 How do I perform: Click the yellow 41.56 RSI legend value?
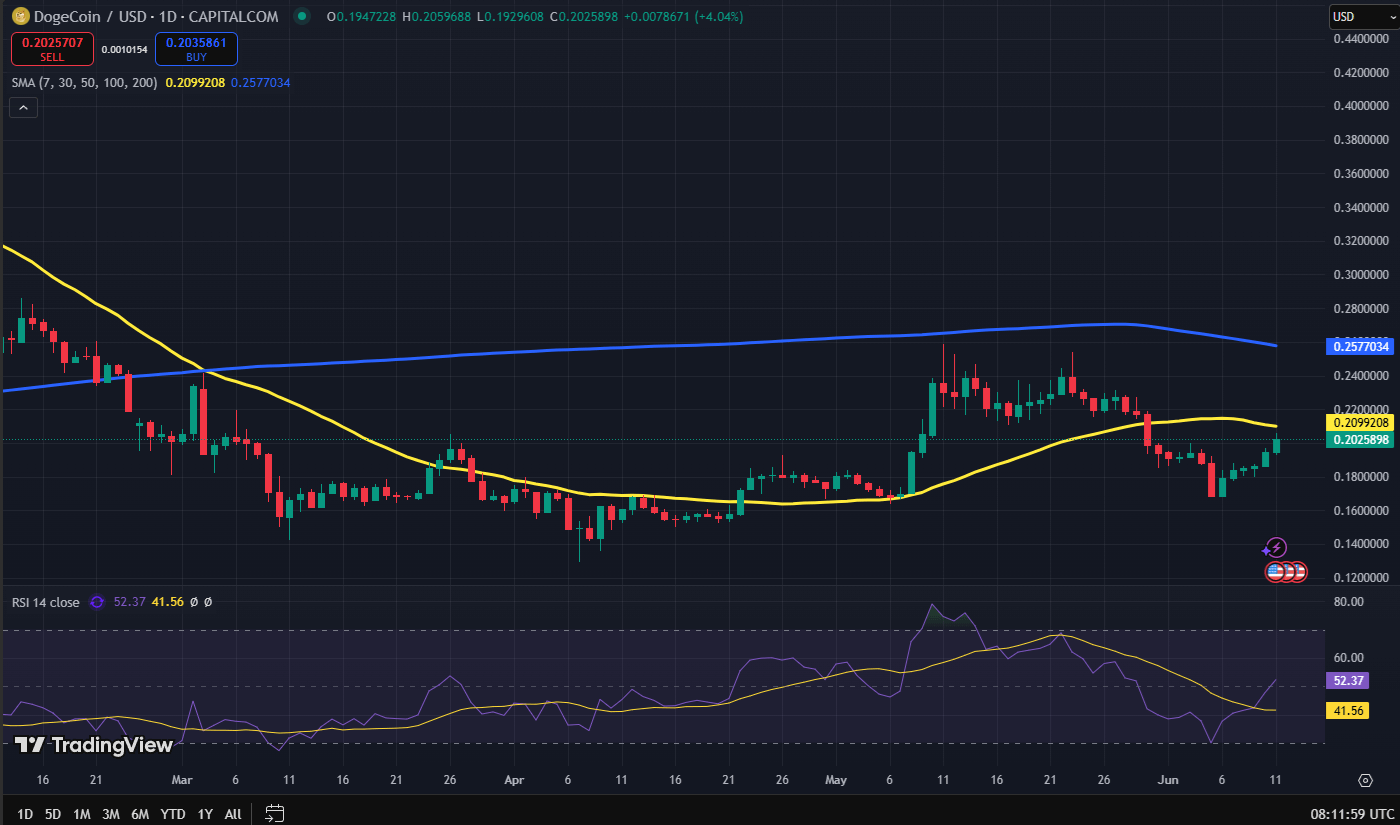click(x=167, y=602)
